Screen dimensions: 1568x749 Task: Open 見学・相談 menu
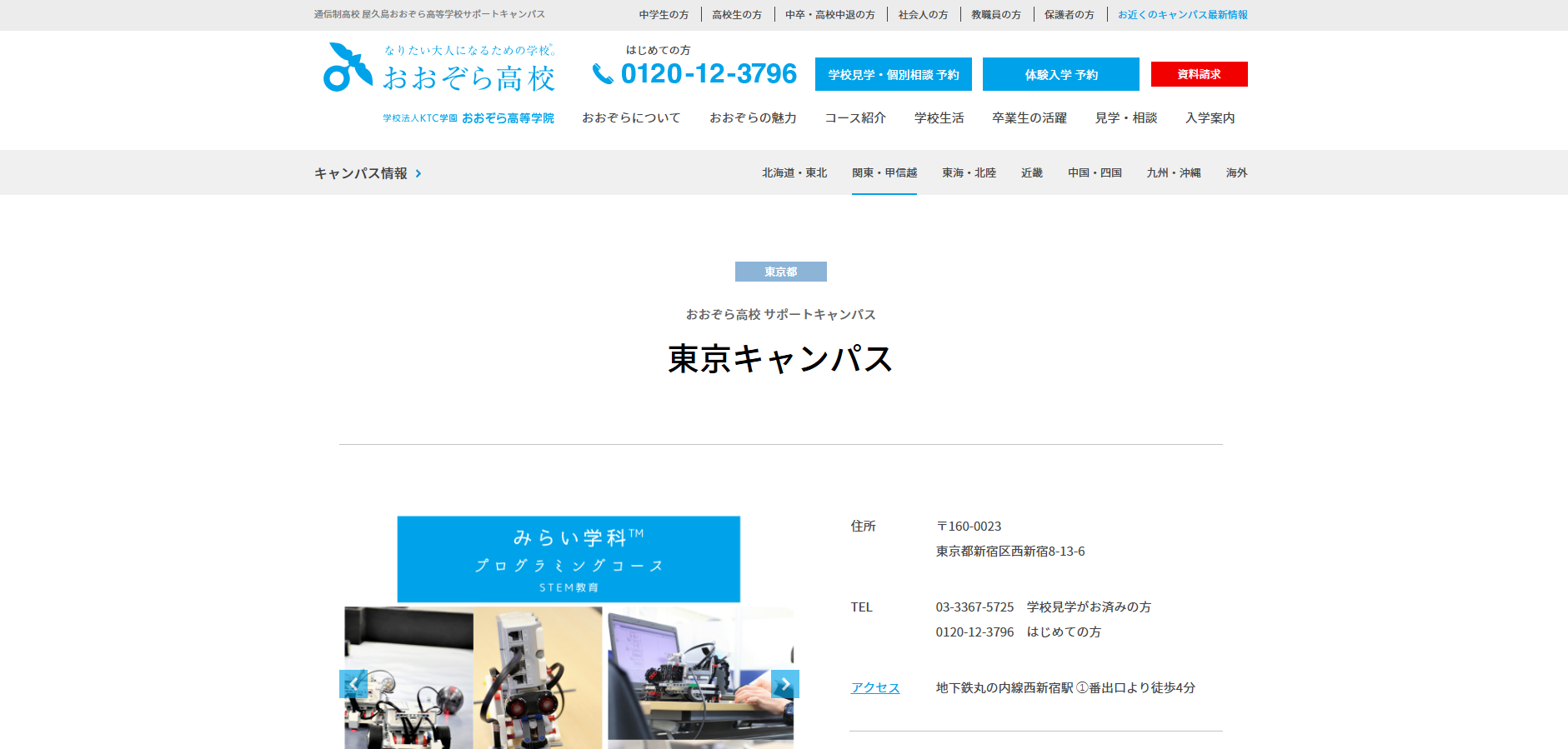pyautogui.click(x=1126, y=117)
